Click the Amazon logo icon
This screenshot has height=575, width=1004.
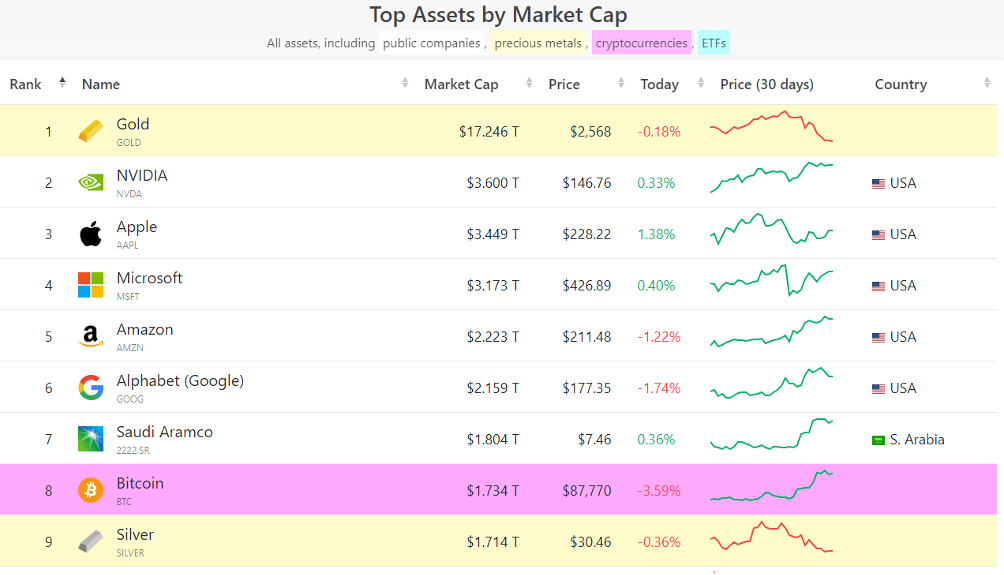90,337
